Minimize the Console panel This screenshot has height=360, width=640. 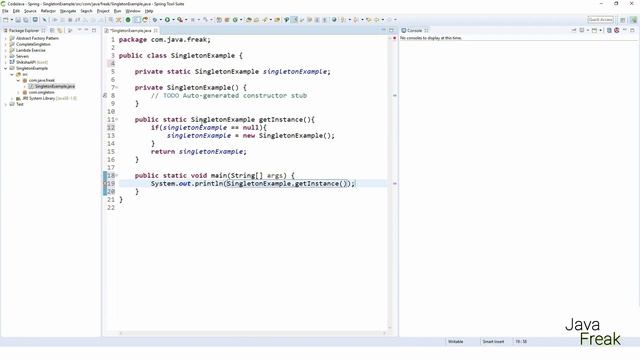coord(624,30)
